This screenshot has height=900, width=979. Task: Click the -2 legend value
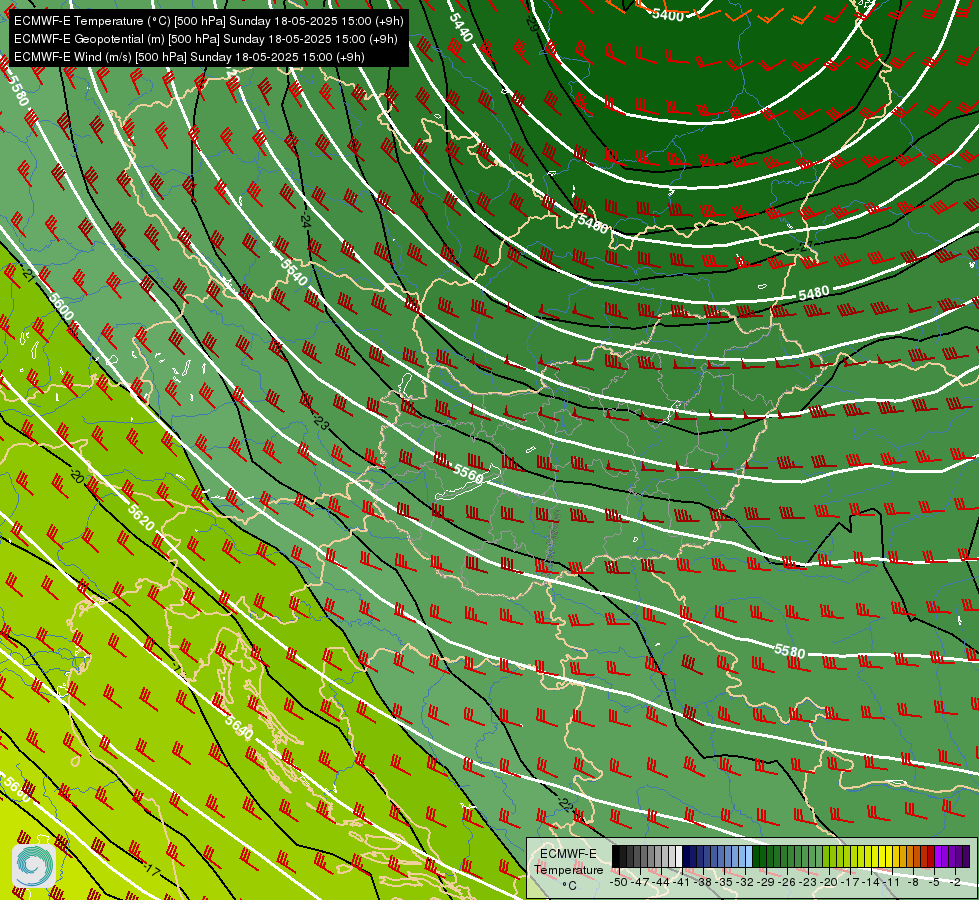pyautogui.click(x=955, y=882)
